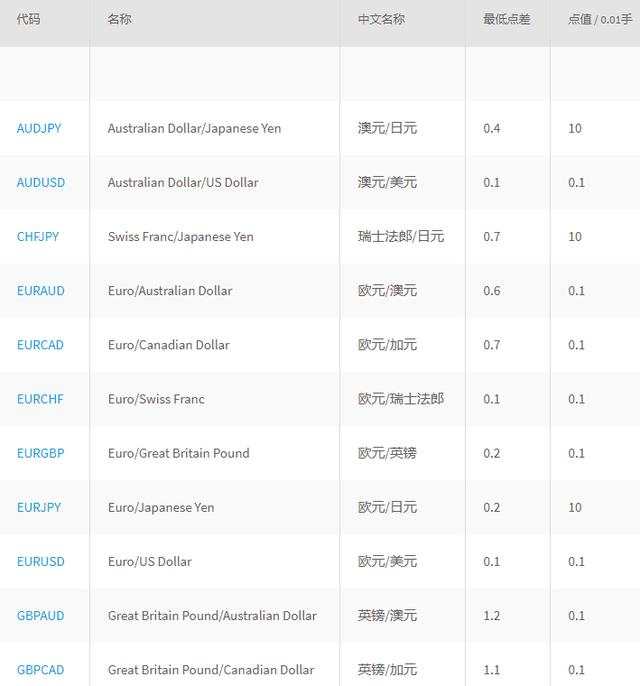
Task: Select the 0.4 spread in AUDJPY row
Action: point(492,128)
